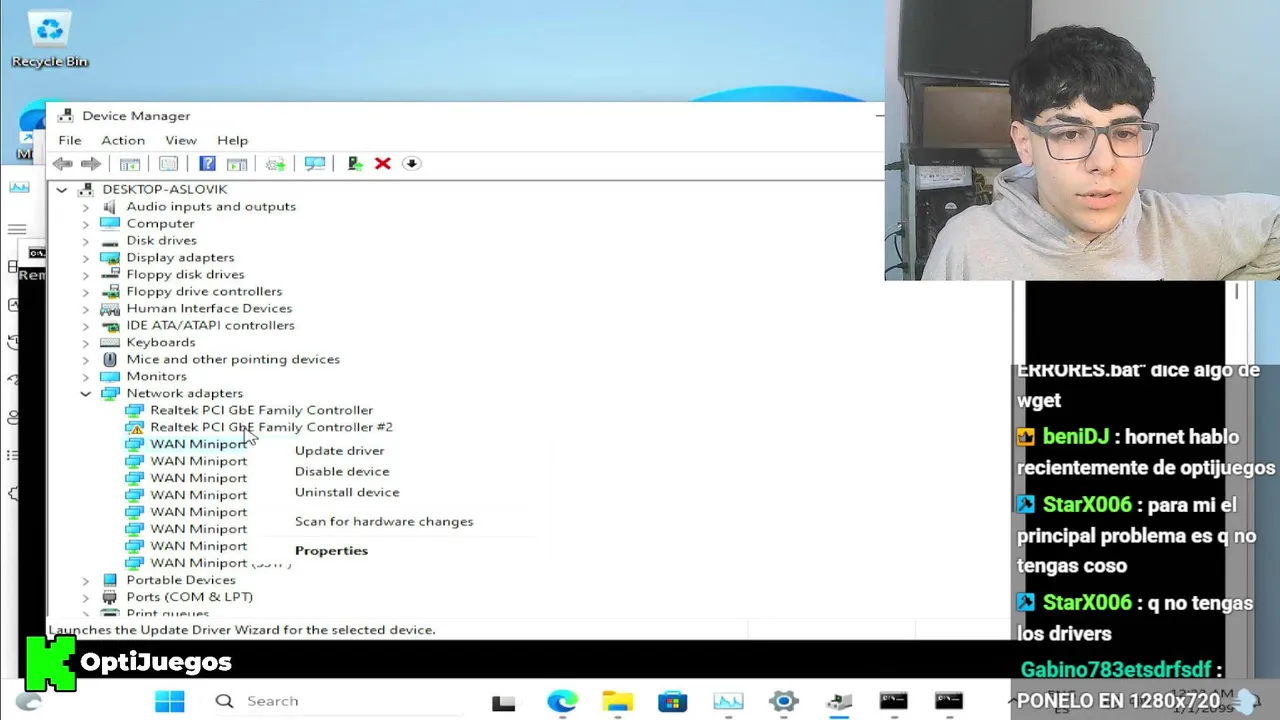
Task: Expand the Display adapters category
Action: [x=85, y=258]
